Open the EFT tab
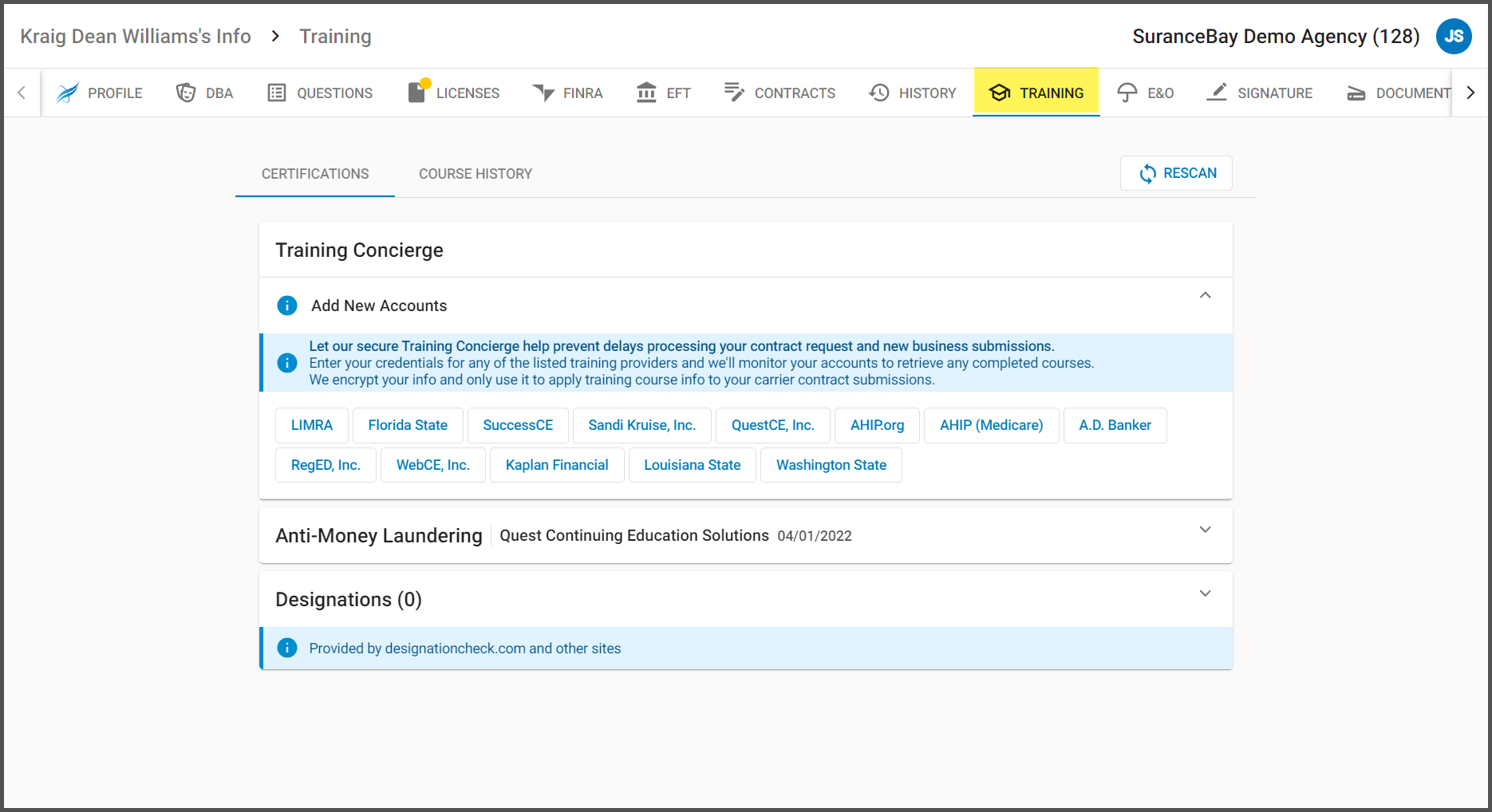The width and height of the screenshot is (1492, 812). click(x=663, y=93)
